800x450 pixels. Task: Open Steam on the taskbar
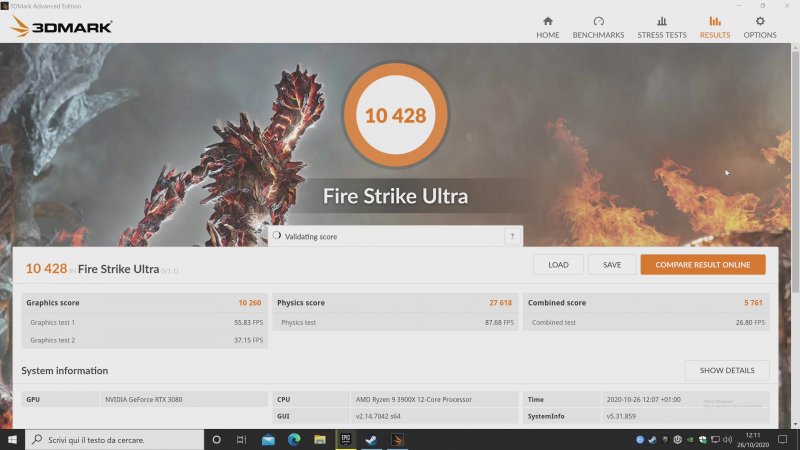pyautogui.click(x=371, y=439)
